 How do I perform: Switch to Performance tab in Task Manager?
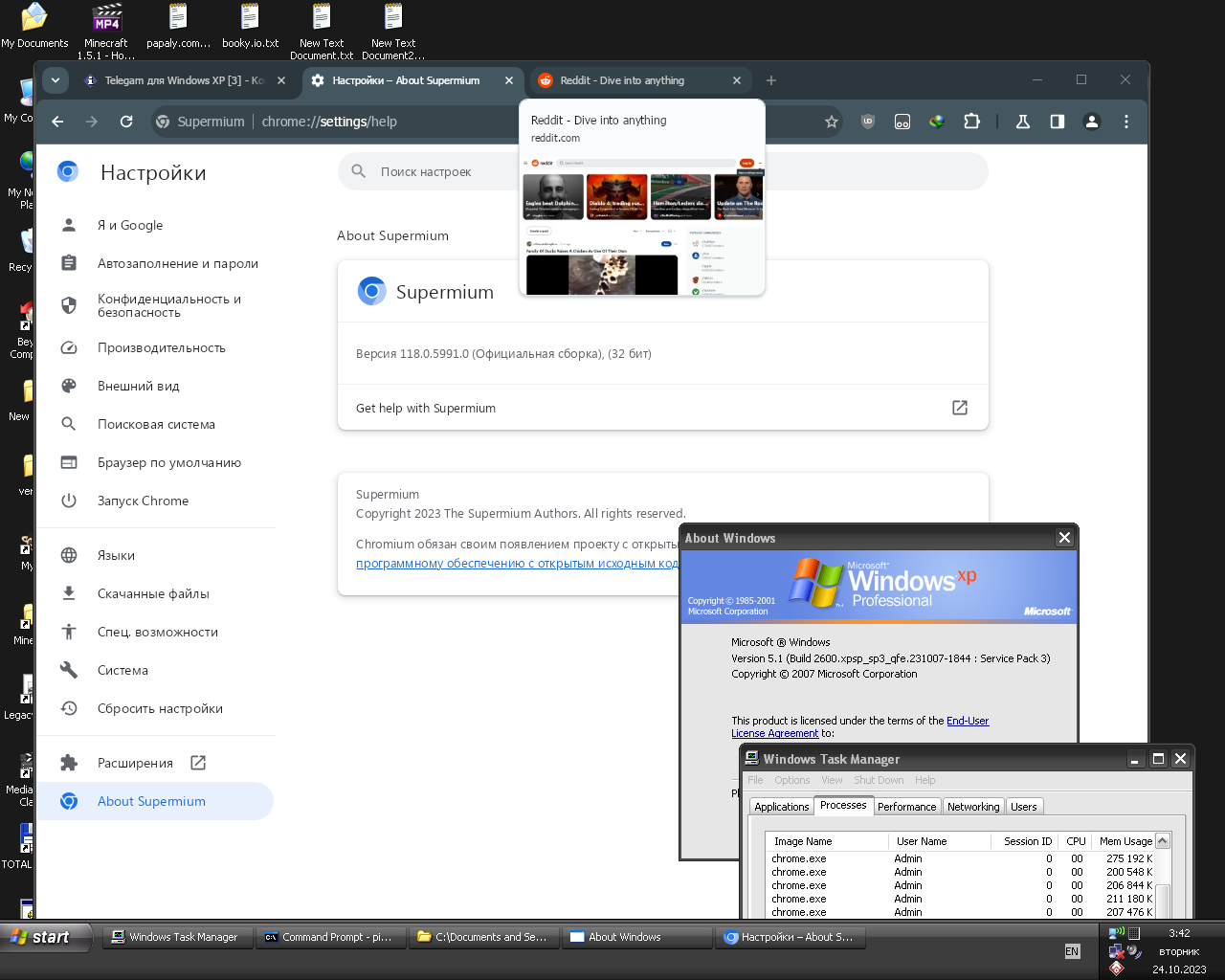coord(906,807)
